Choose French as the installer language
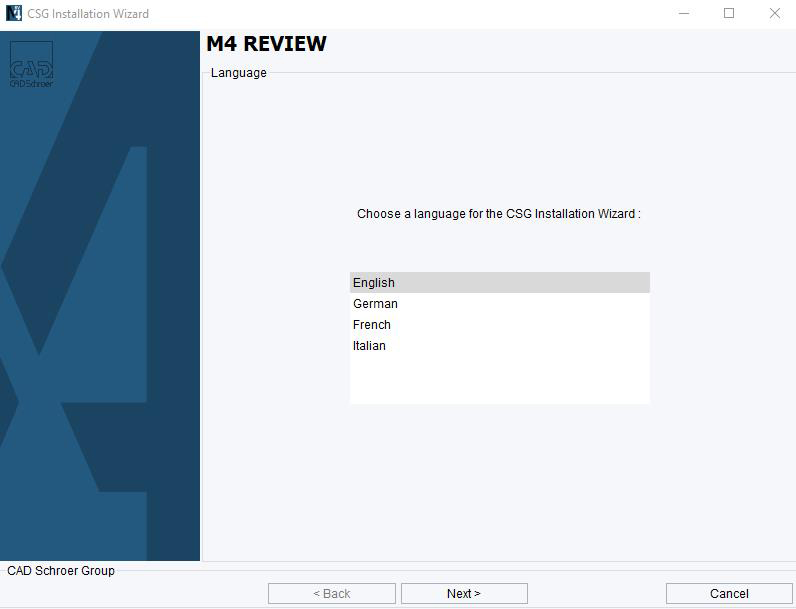Viewport: 796px width, 609px height. pyautogui.click(x=500, y=324)
